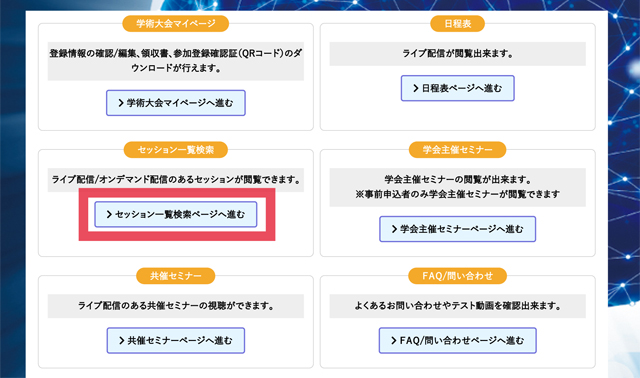
Task: Click the orange 学術大会マイページ heading badge
Action: pyautogui.click(x=176, y=24)
